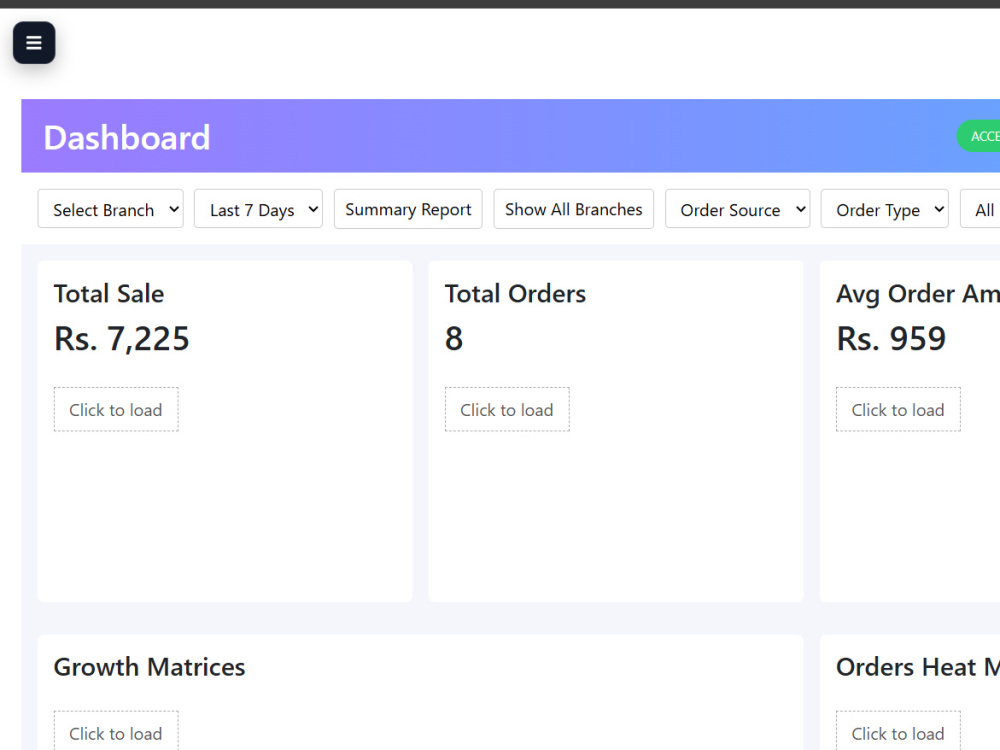This screenshot has width=1000, height=750.
Task: Click the Growth Matrices section title
Action: [149, 667]
